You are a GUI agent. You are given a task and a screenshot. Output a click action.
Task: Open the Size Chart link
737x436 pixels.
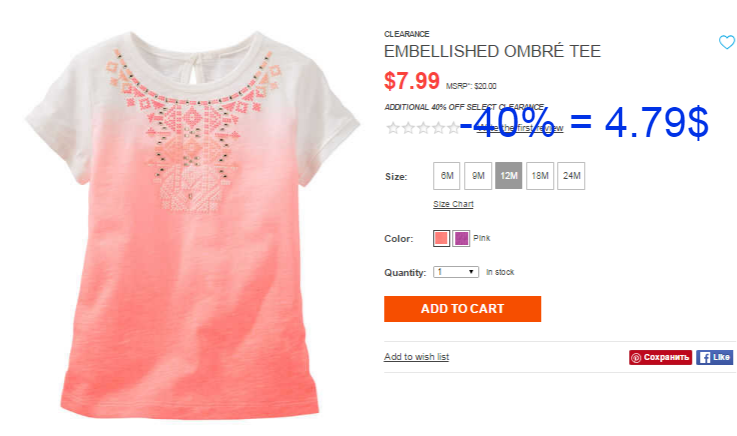453,204
